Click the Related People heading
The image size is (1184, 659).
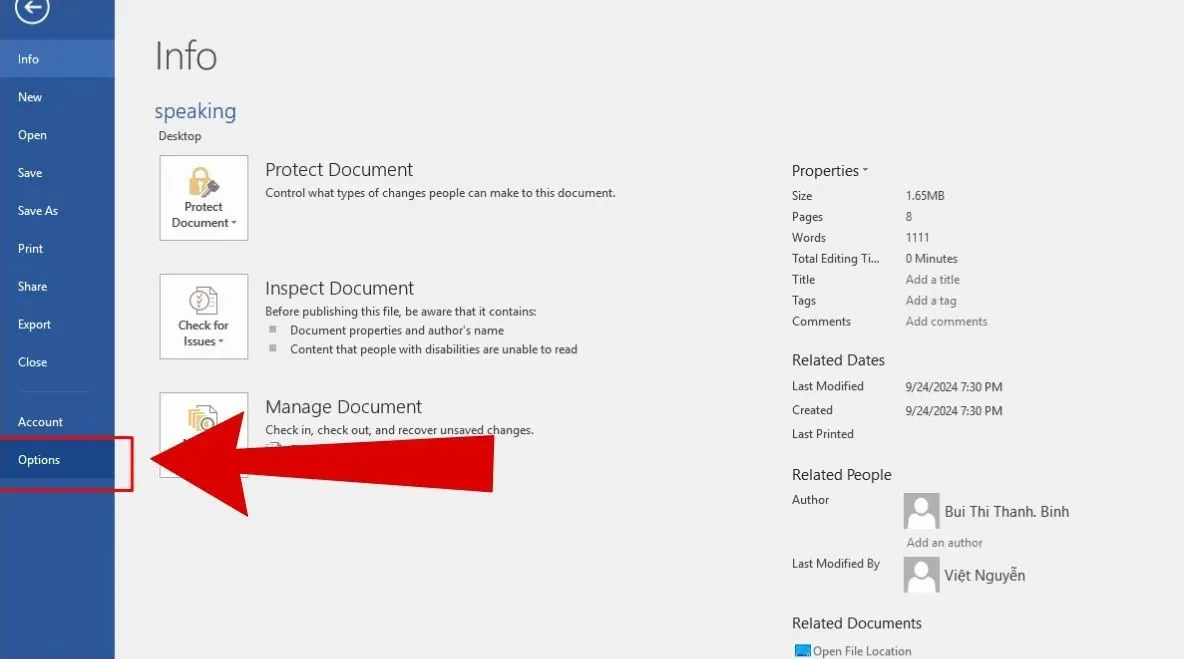842,475
